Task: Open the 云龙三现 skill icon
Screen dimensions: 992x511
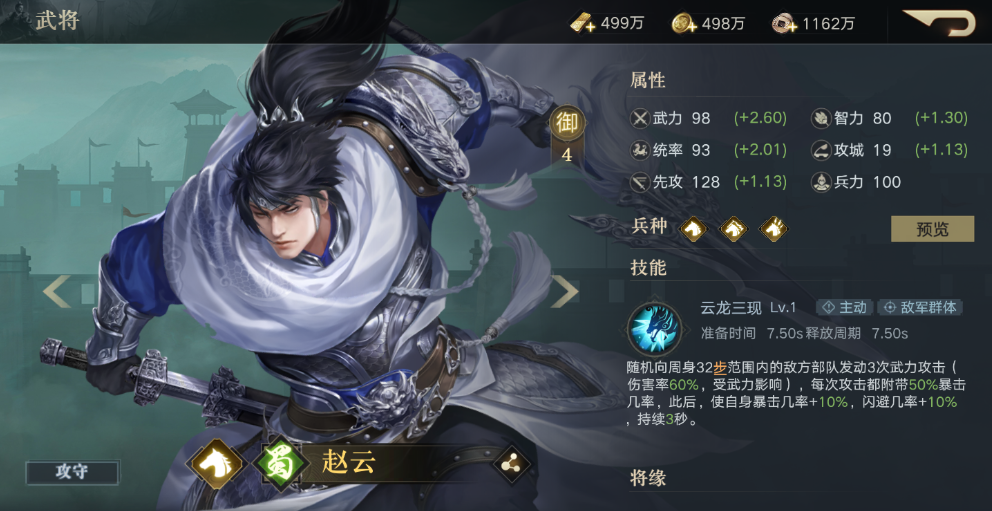Action: (655, 328)
